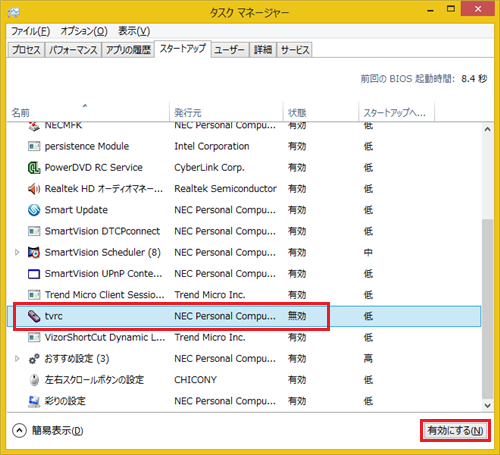The image size is (500, 455).
Task: Switch to the 詳細 tab
Action: point(263,50)
